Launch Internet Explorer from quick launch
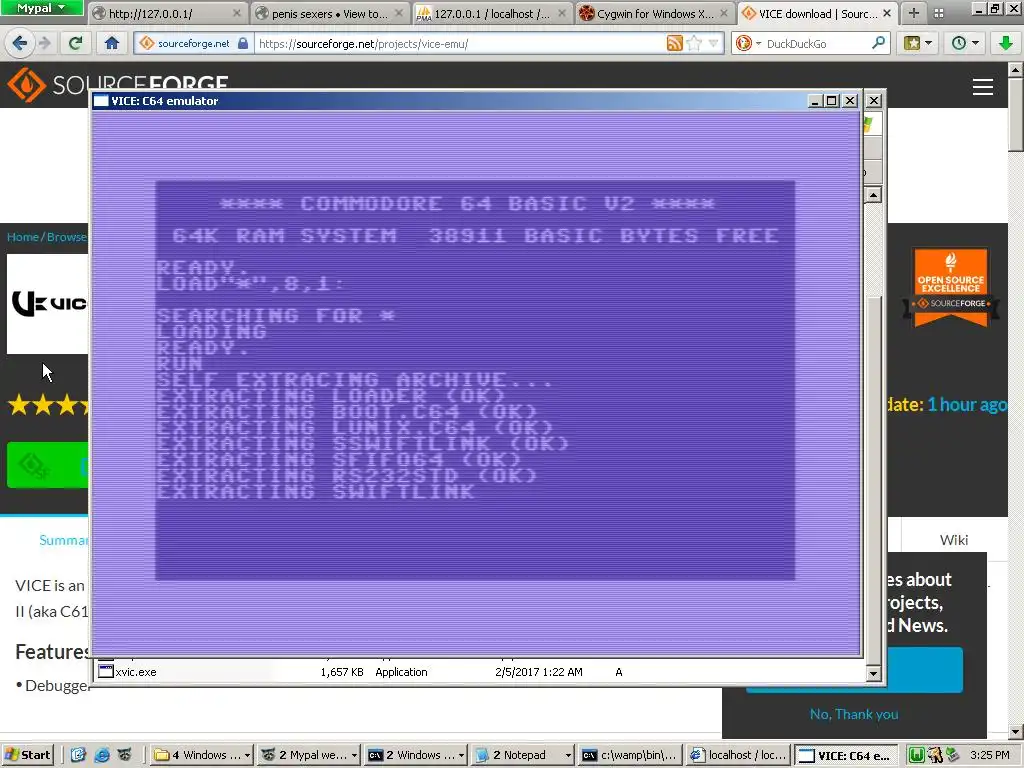Screen dimensions: 1024x768 click(x=101, y=755)
